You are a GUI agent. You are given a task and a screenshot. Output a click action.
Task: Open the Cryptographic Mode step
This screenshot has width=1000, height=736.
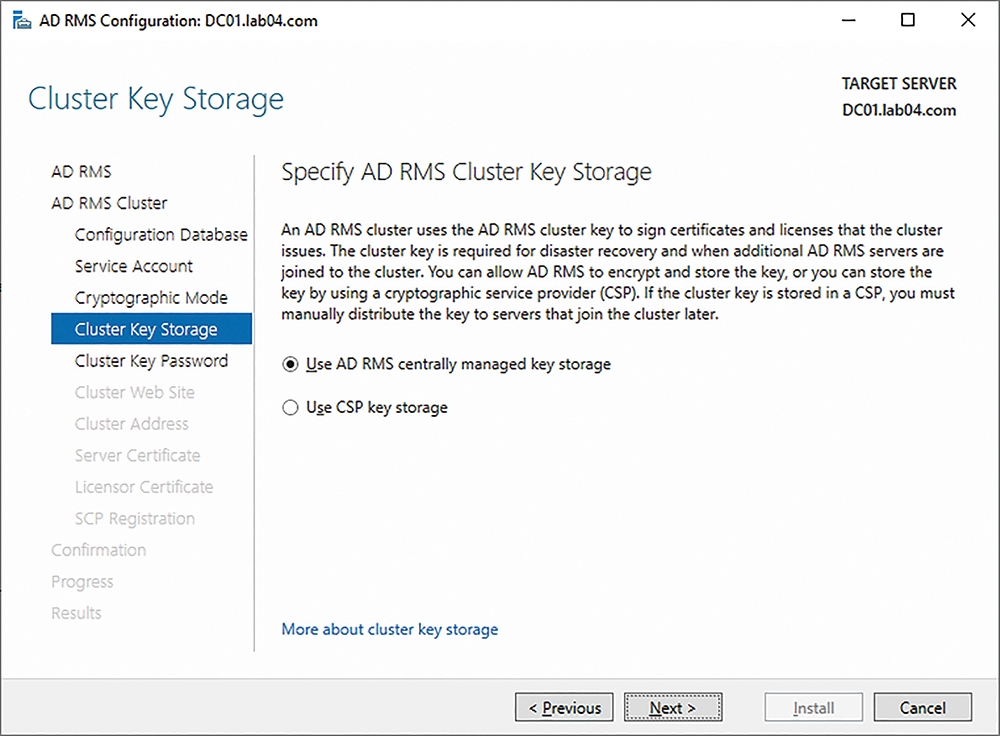click(x=151, y=298)
